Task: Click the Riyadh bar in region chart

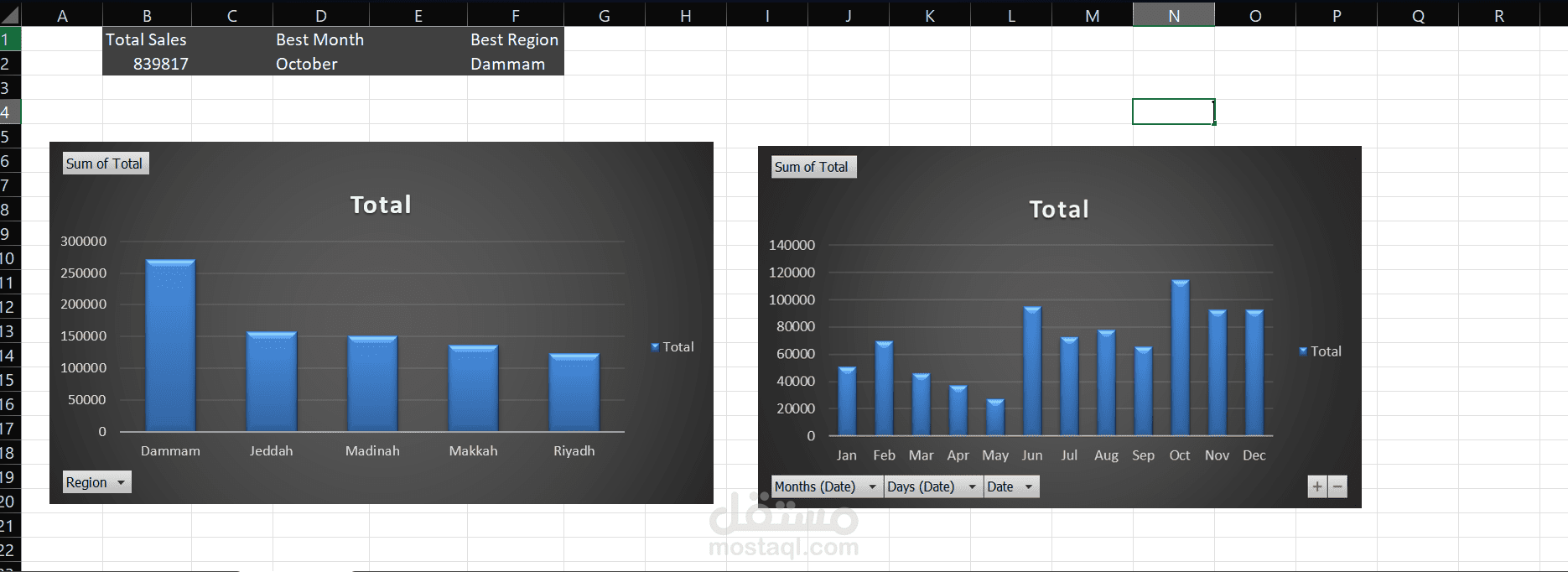Action: 574,393
